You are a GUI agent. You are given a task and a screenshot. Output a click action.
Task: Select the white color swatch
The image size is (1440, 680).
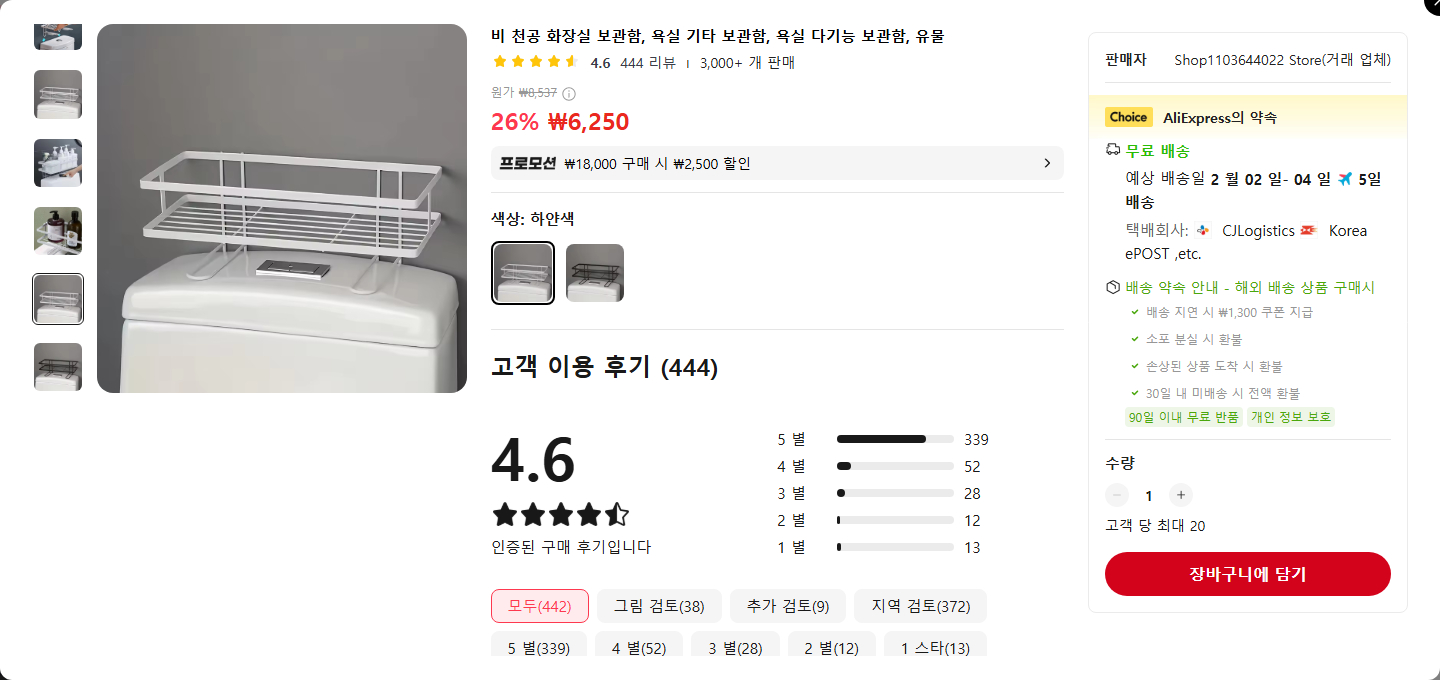click(523, 273)
